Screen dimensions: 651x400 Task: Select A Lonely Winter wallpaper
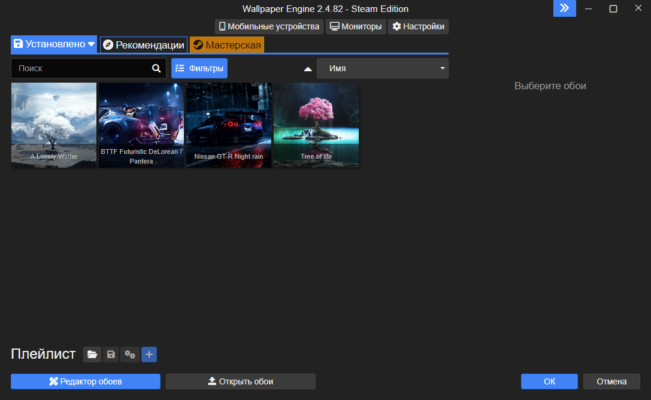coord(54,125)
